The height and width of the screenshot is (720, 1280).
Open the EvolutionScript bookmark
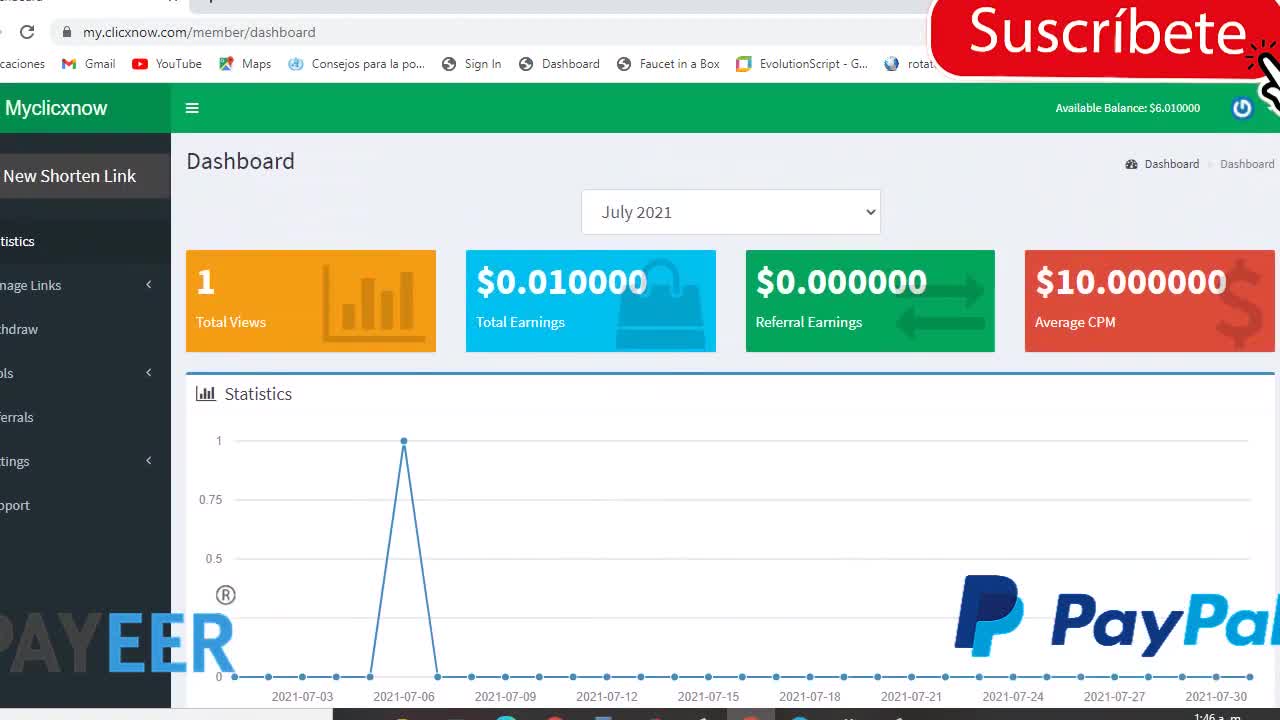tap(802, 63)
